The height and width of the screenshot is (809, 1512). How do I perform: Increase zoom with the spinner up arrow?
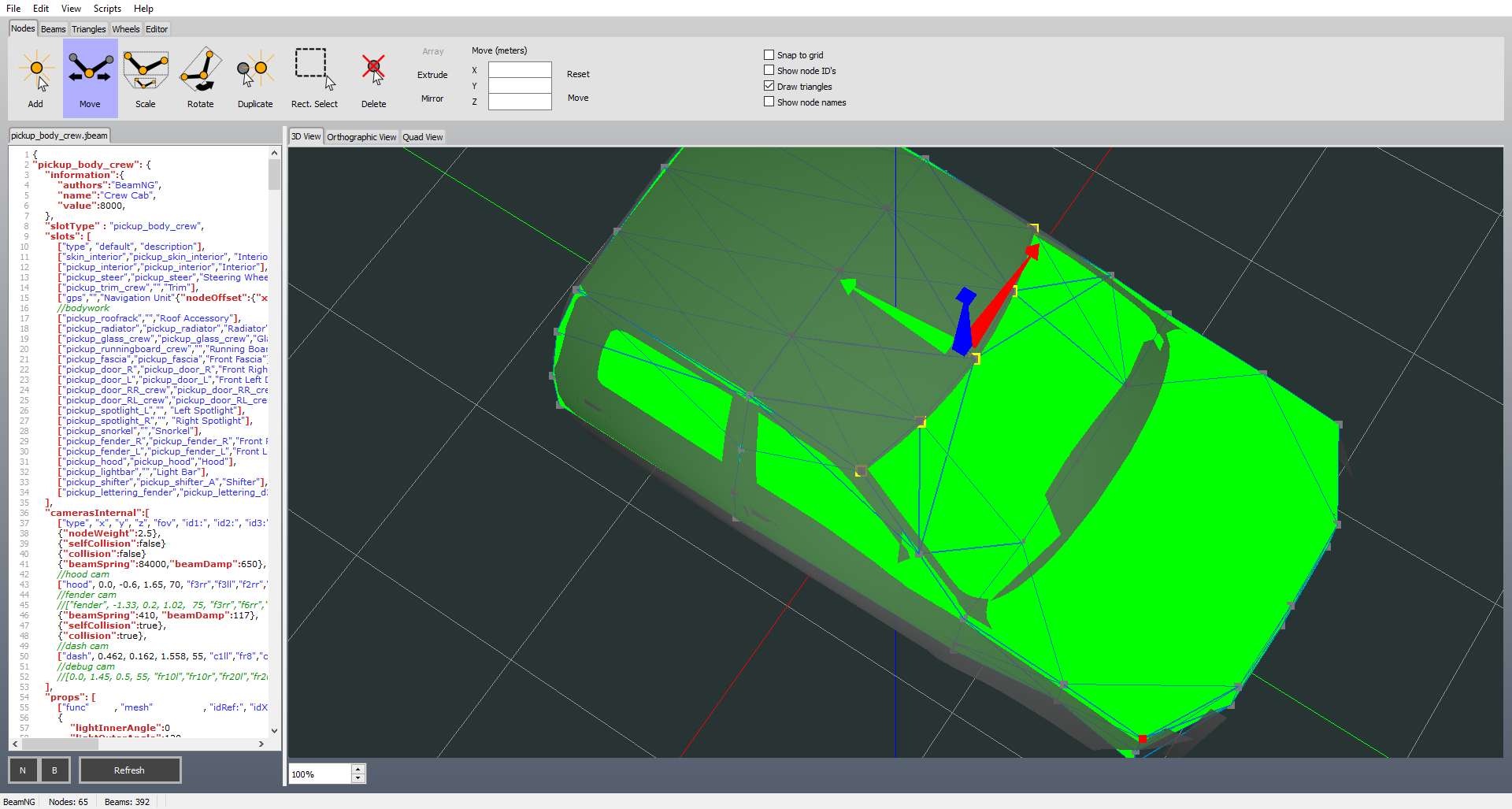pos(358,769)
